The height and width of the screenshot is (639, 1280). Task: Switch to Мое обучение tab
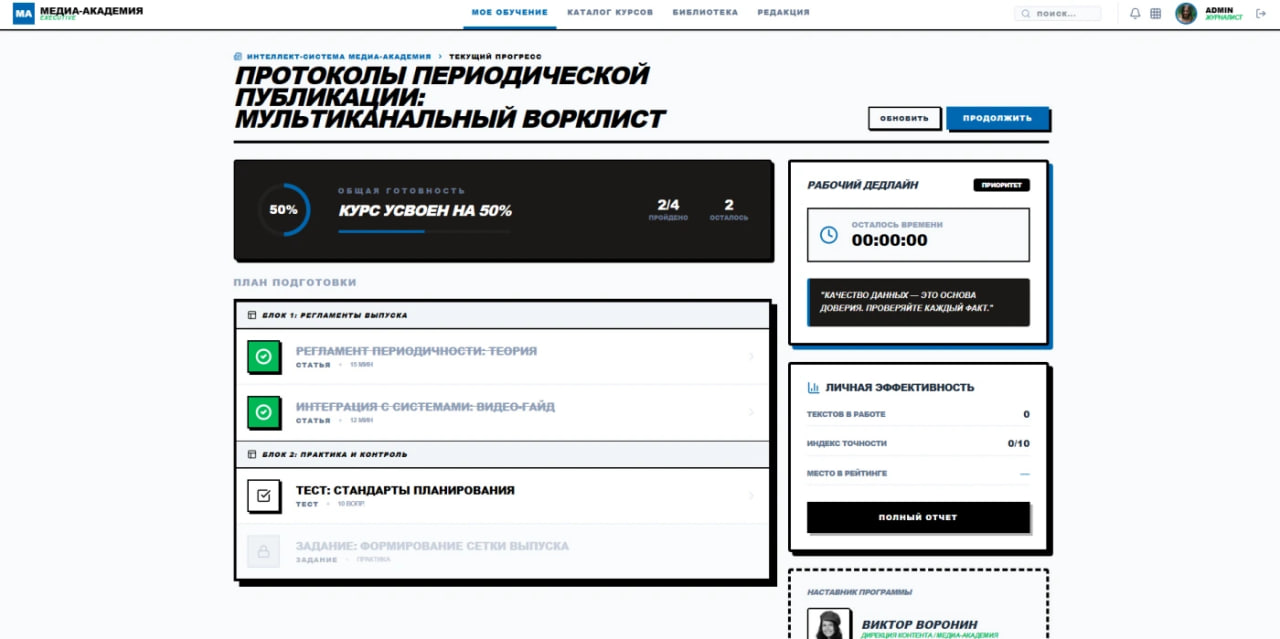(x=510, y=13)
